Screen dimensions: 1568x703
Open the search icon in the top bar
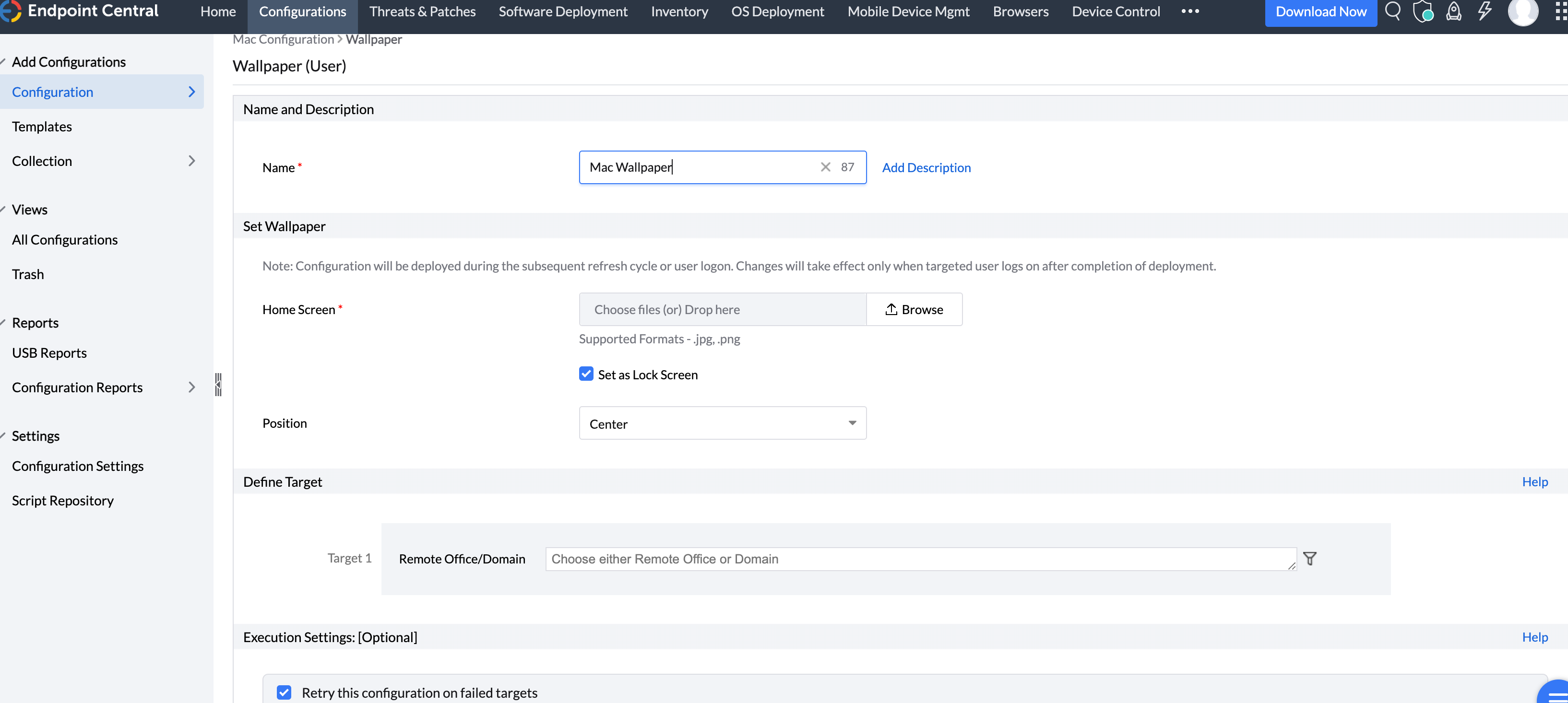coord(1393,12)
